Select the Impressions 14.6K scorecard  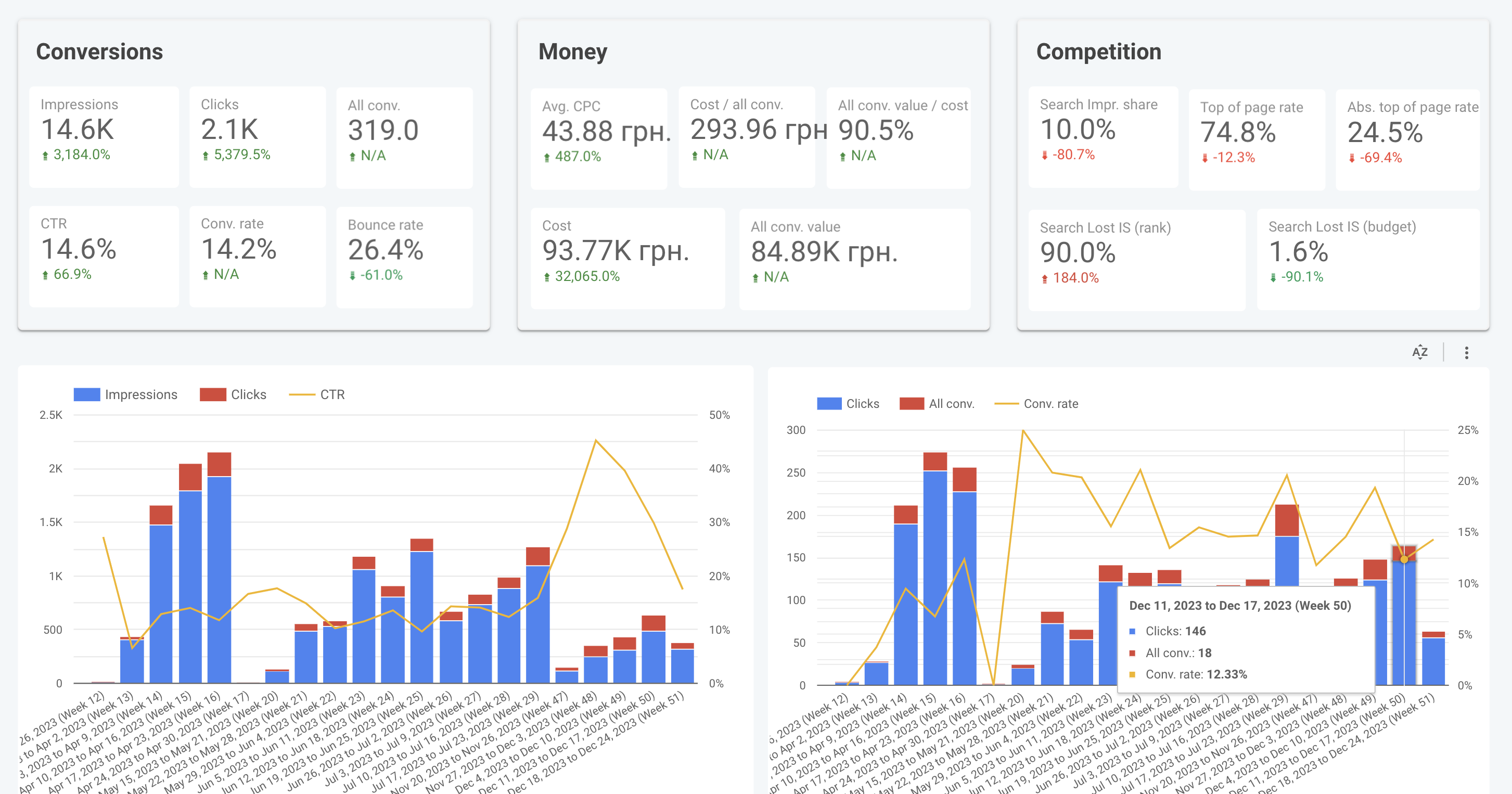(104, 137)
